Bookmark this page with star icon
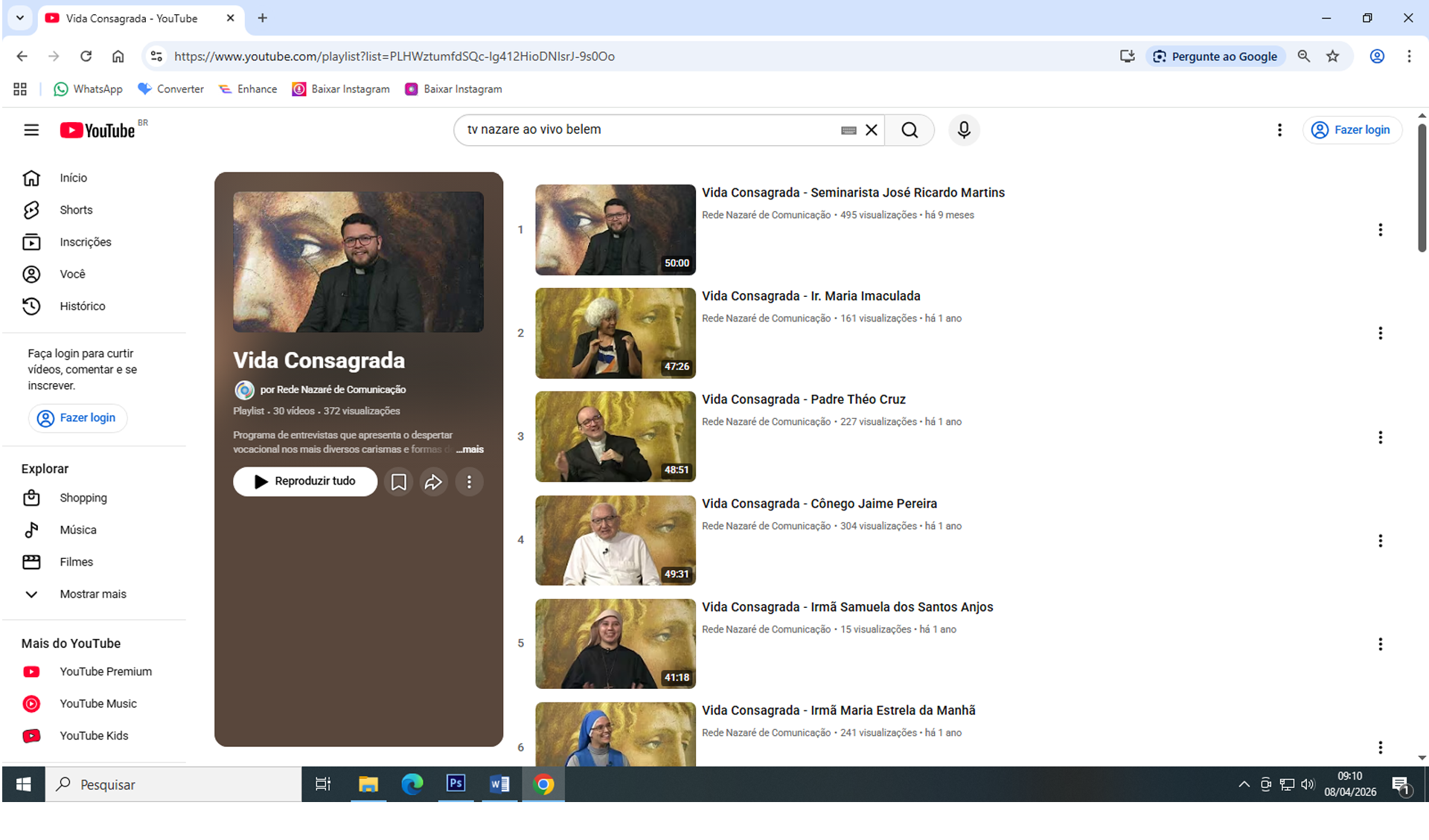Viewport: 1429px width, 840px height. coord(1332,57)
